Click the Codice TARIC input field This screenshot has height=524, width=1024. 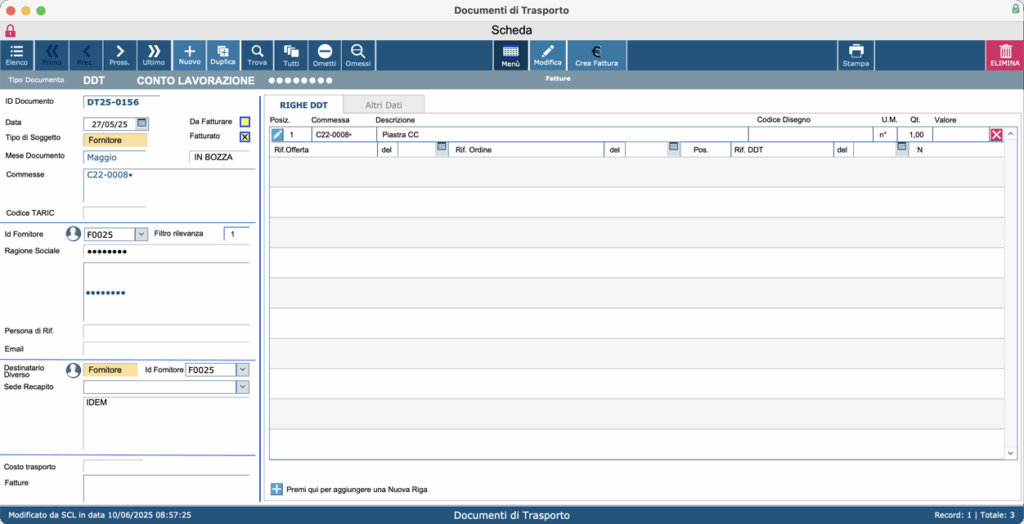pyautogui.click(x=114, y=213)
